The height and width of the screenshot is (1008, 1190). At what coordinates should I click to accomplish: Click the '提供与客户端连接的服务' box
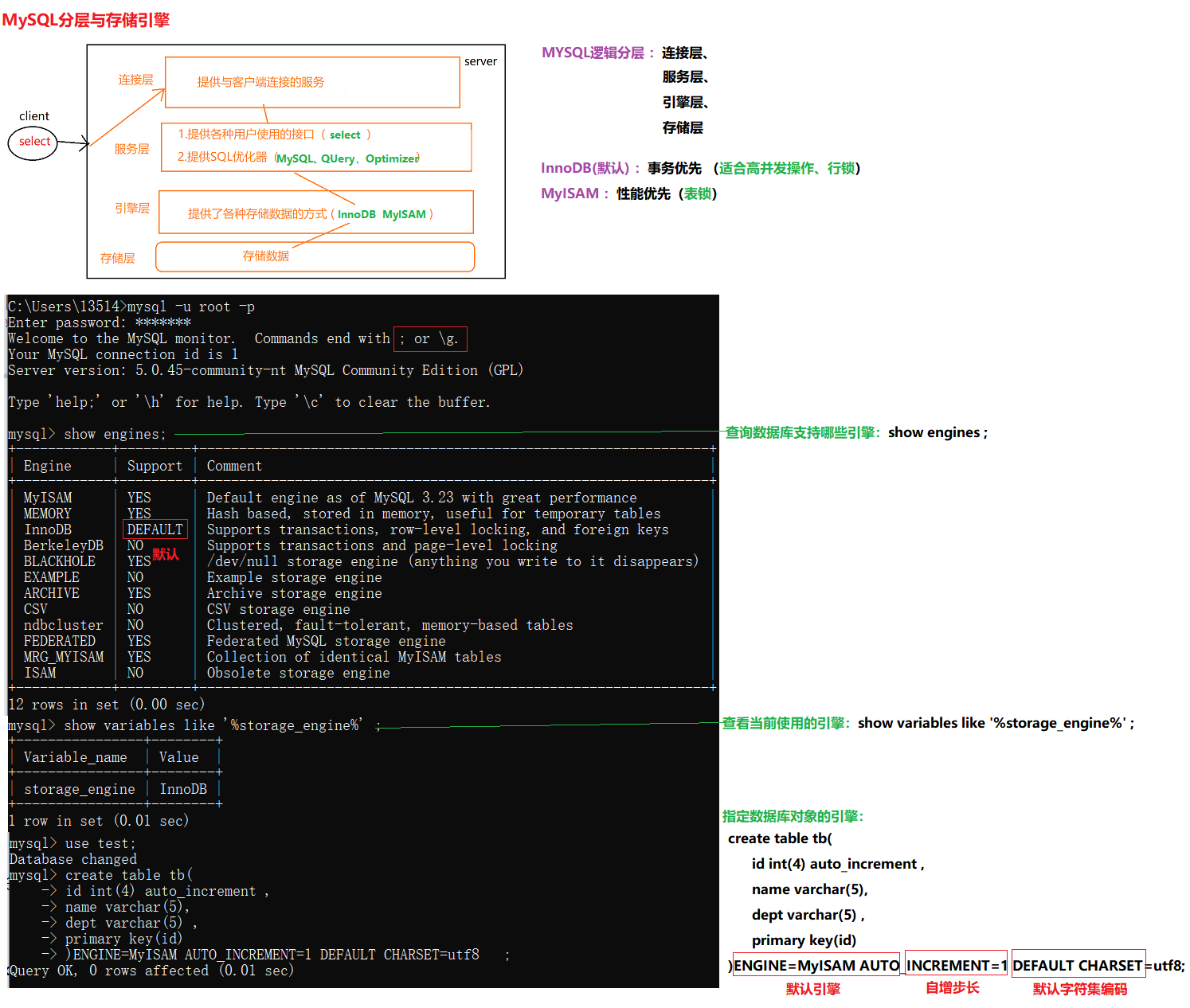tap(312, 82)
